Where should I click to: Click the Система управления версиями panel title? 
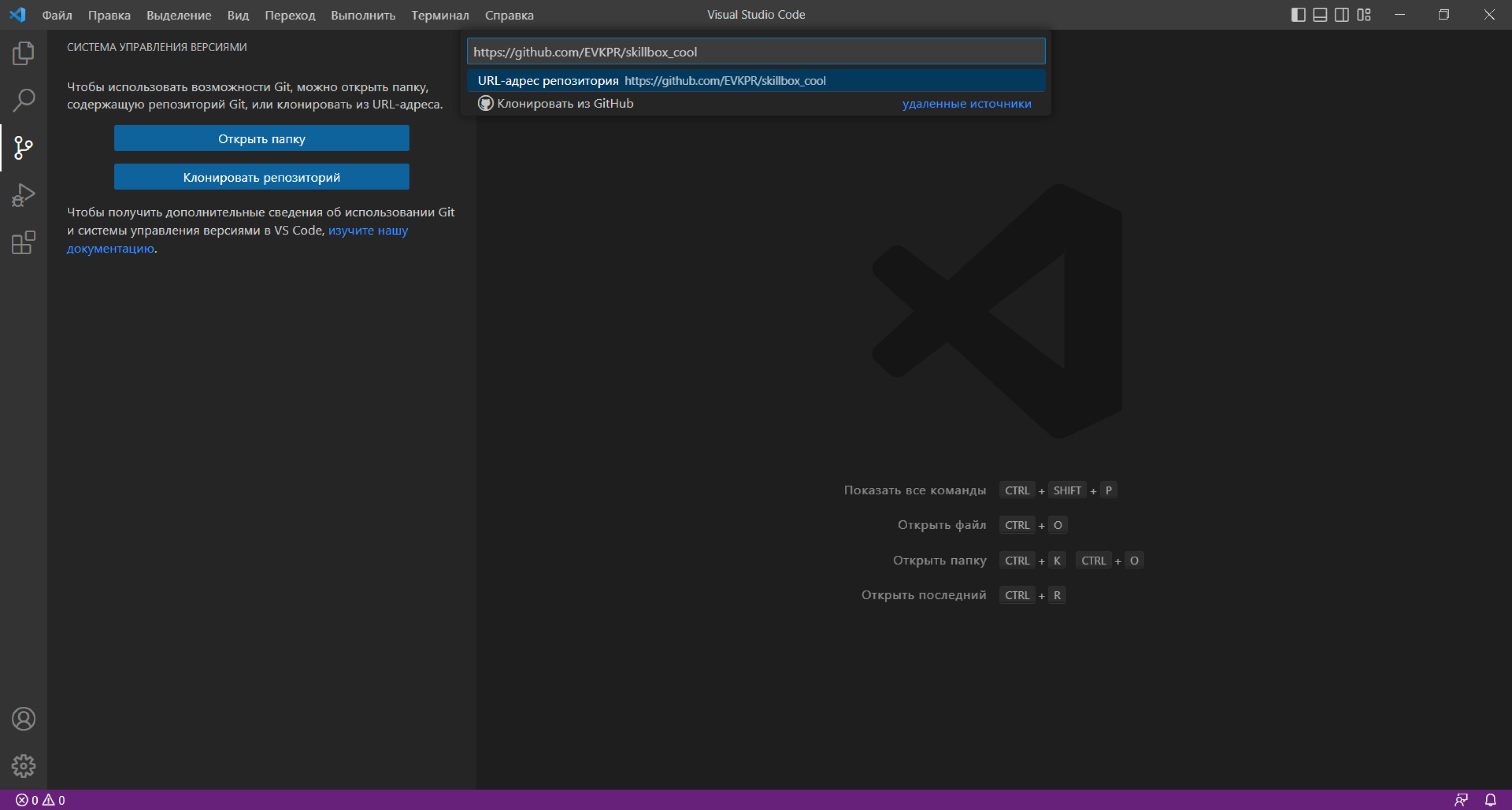tap(157, 47)
